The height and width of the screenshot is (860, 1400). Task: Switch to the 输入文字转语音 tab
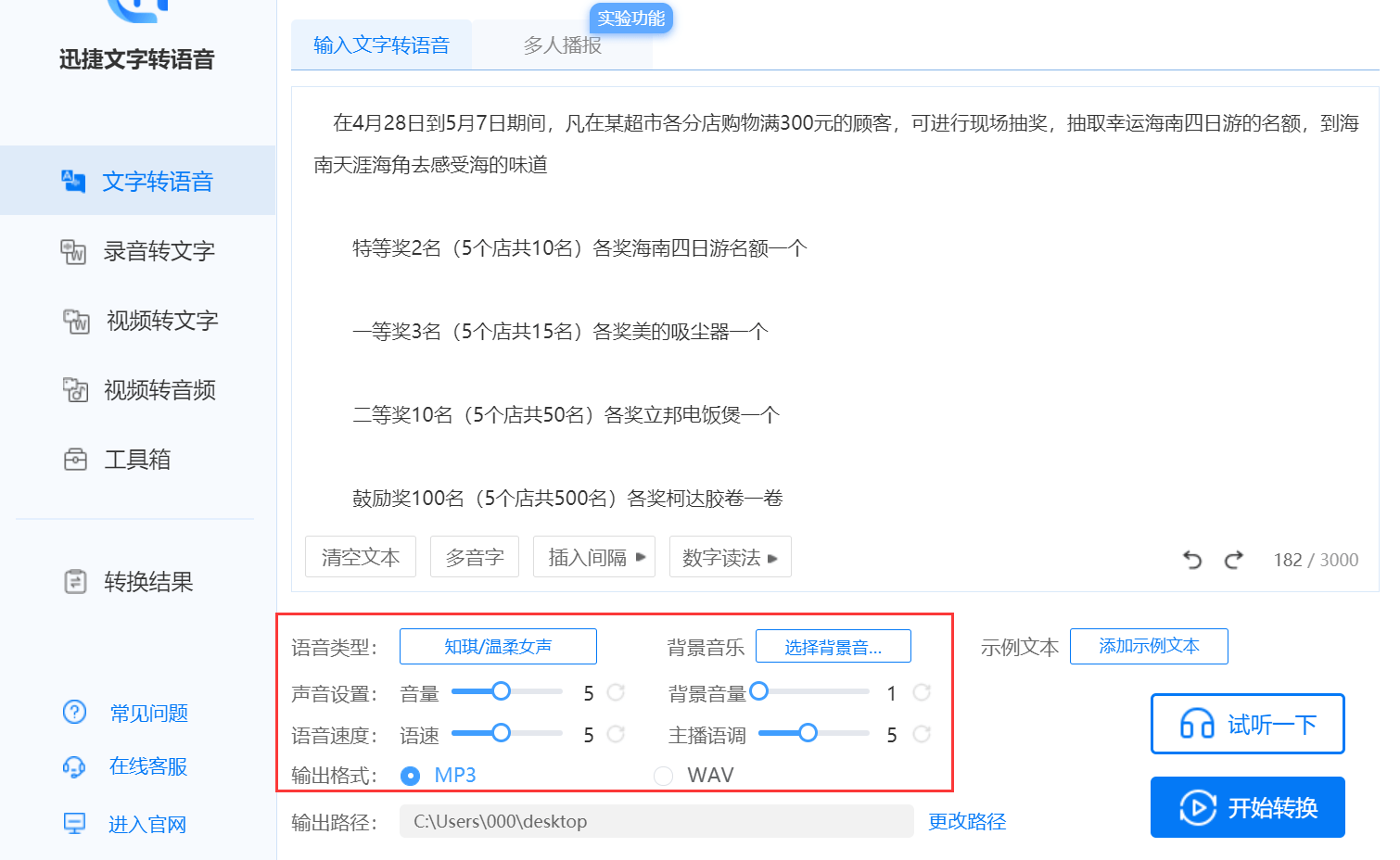point(381,44)
